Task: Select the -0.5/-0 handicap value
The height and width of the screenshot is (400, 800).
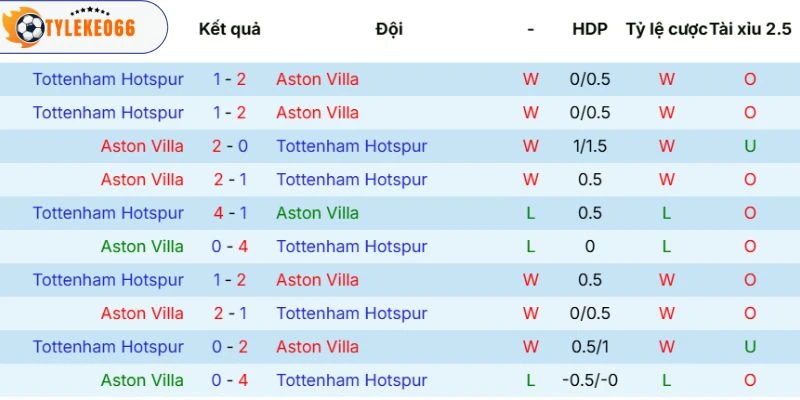Action: coord(590,381)
